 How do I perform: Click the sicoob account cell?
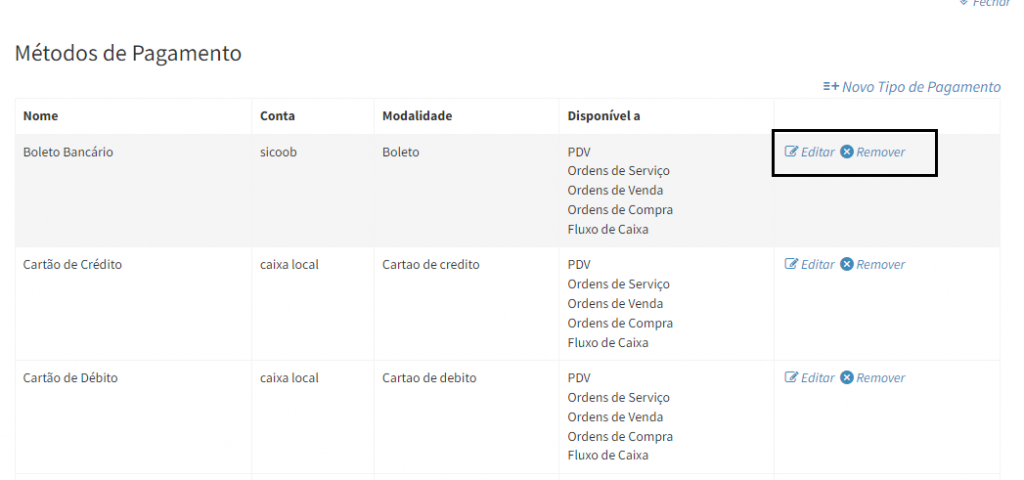(x=279, y=152)
